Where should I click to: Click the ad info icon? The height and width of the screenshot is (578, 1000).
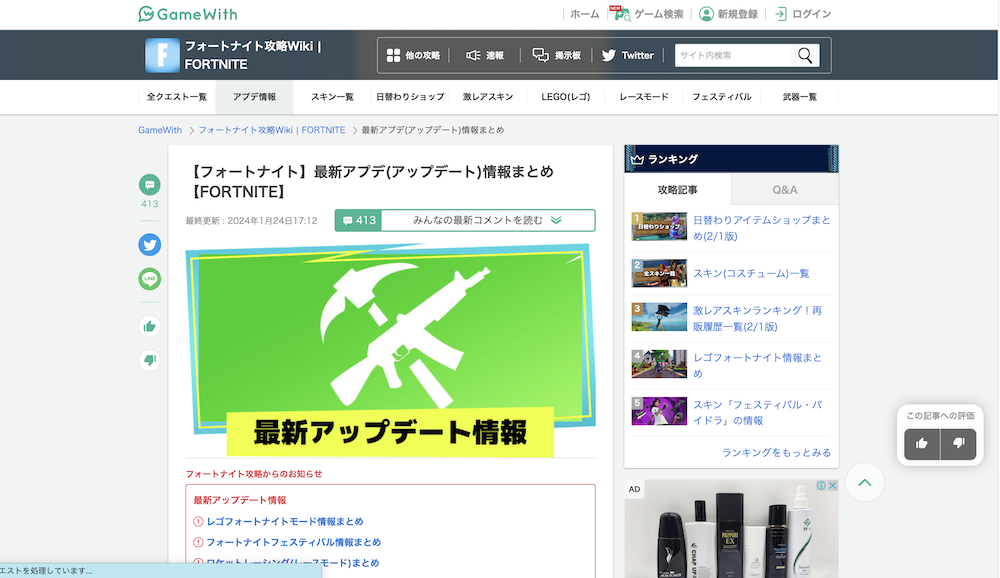pos(821,485)
